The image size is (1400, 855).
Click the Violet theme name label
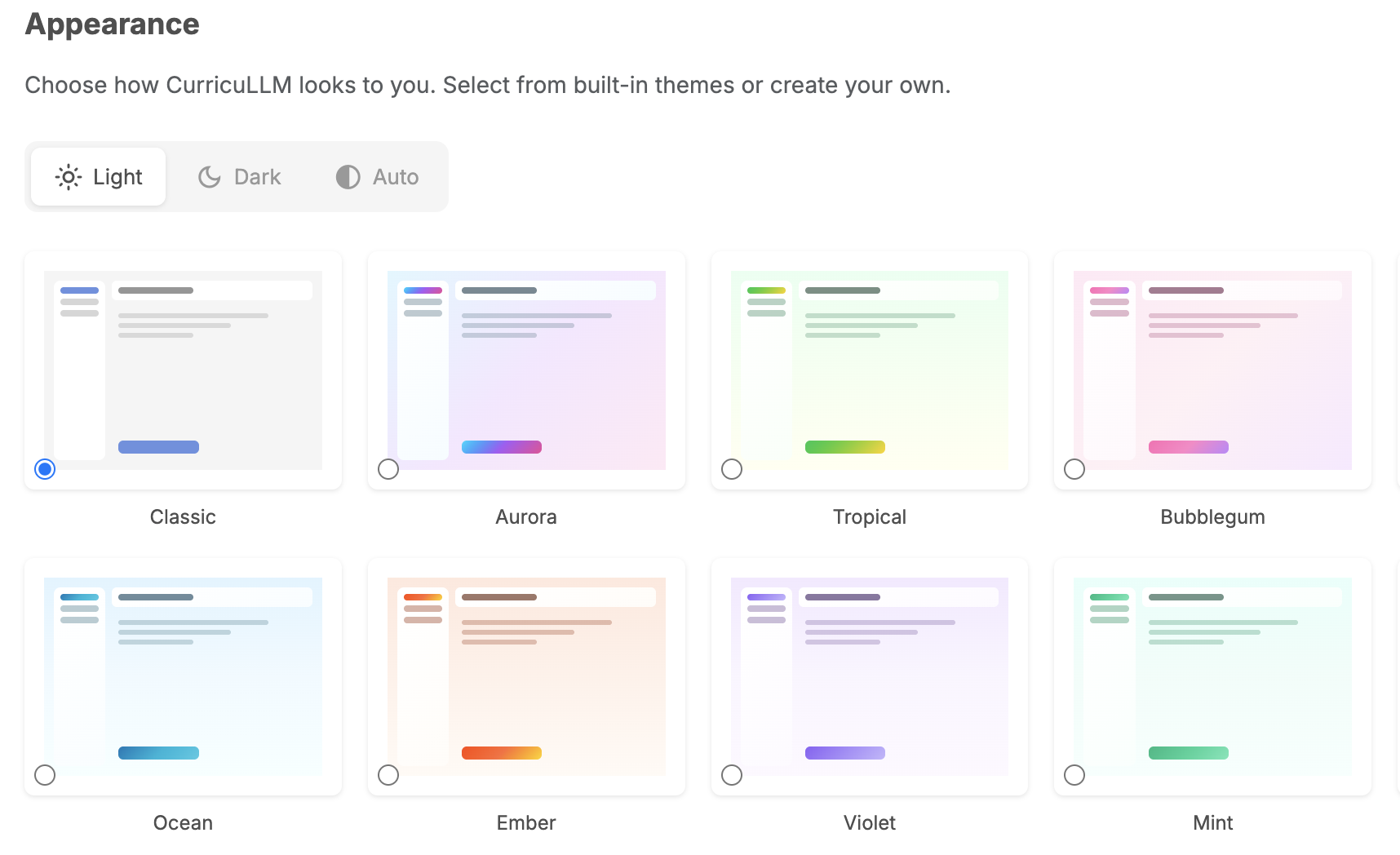tap(869, 822)
